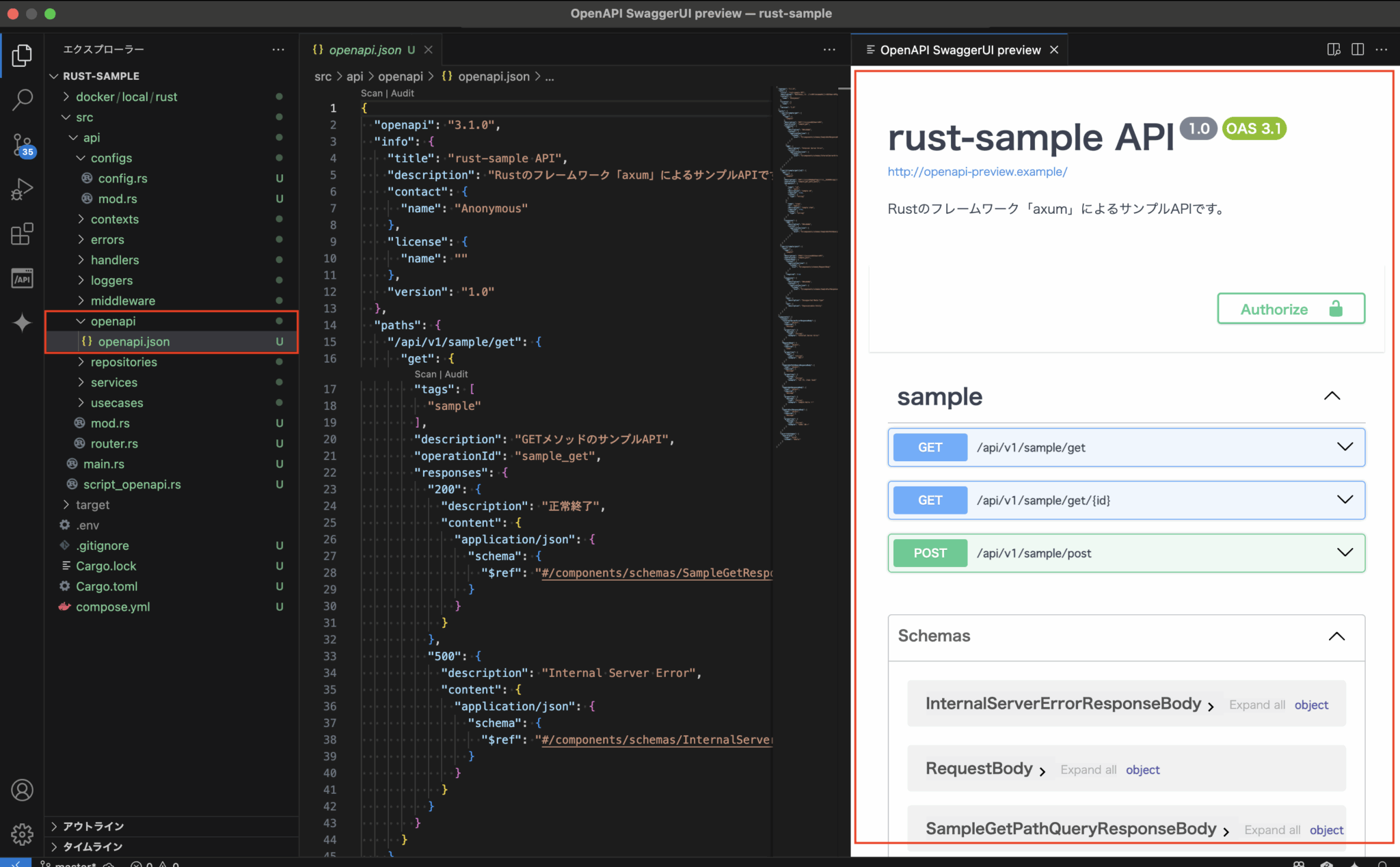
Task: Select the OpenAPI preview activity bar icon
Action: tap(22, 278)
